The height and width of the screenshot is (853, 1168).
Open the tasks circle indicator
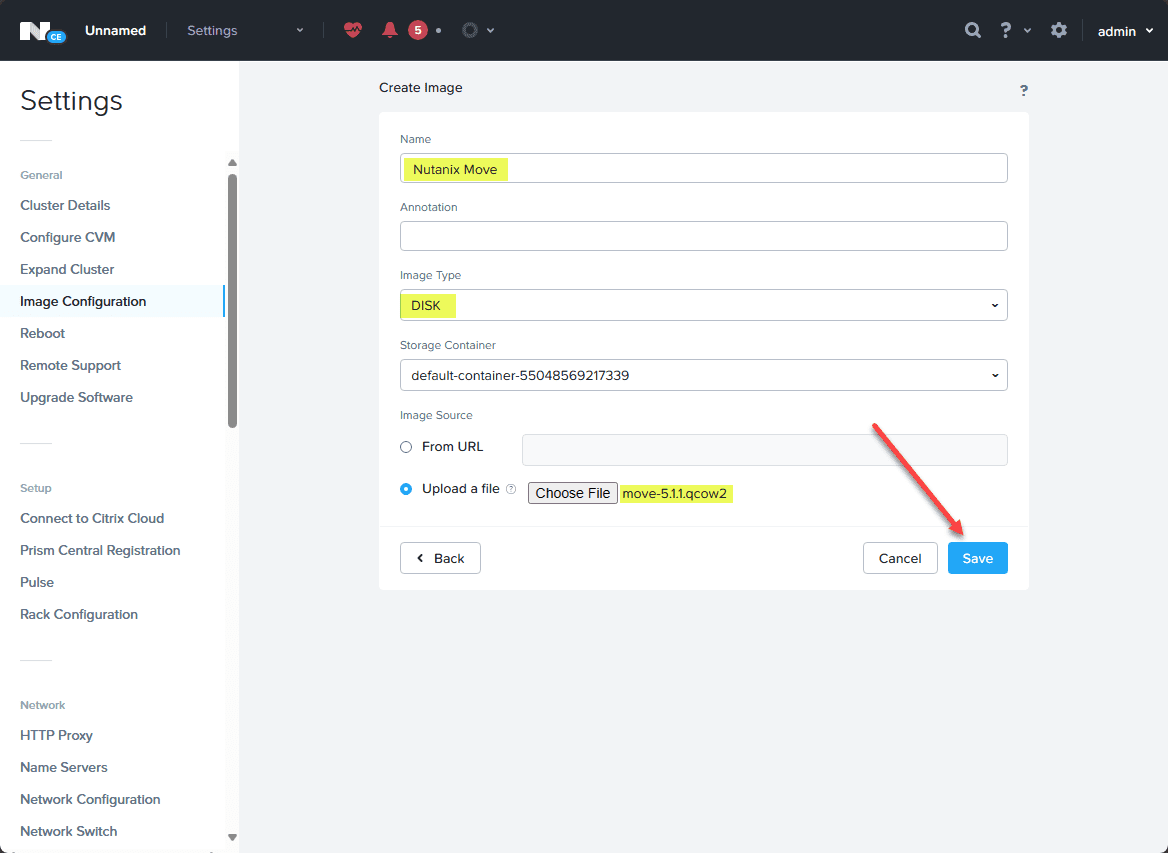[x=469, y=31]
